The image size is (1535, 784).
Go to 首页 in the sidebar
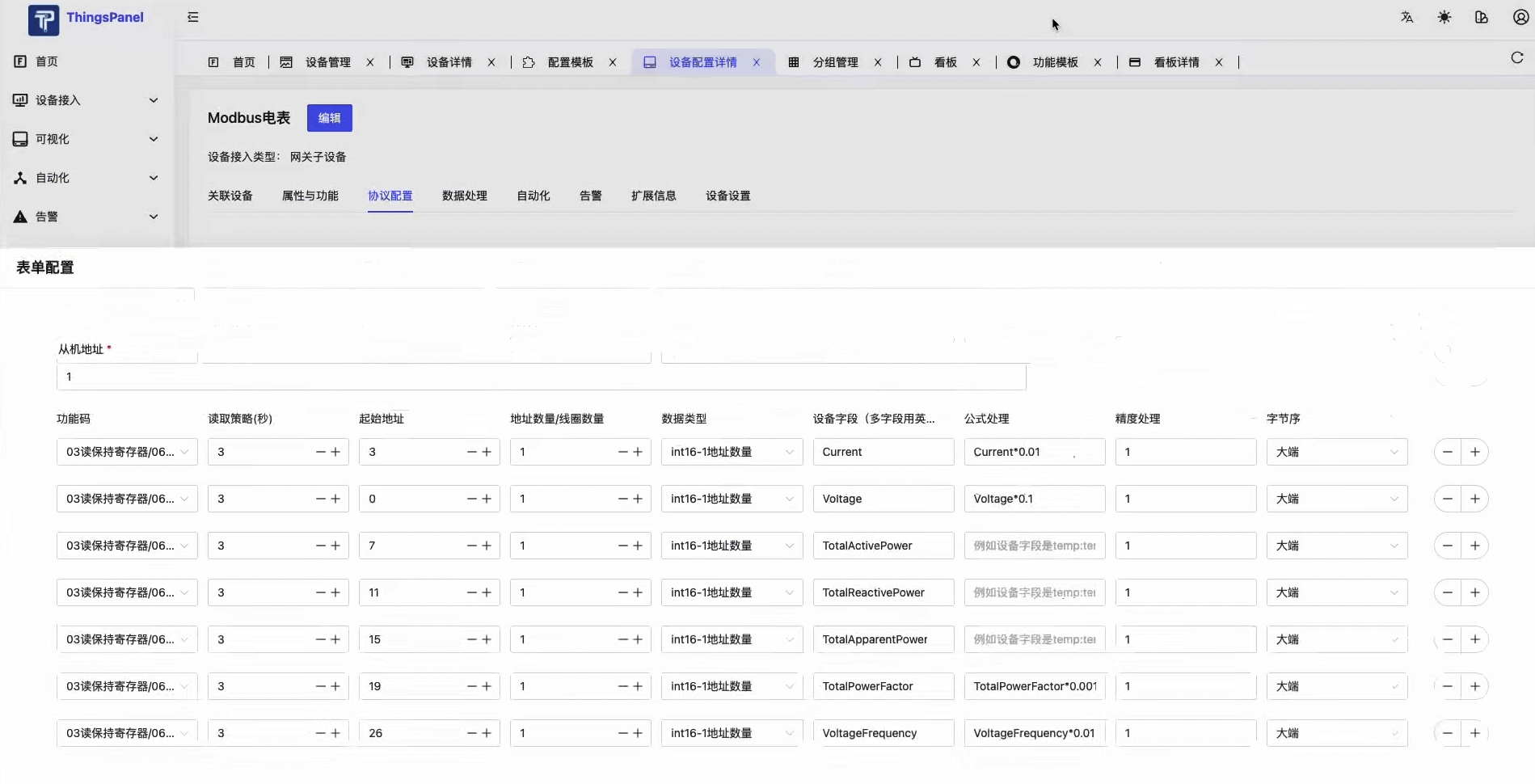click(x=47, y=61)
